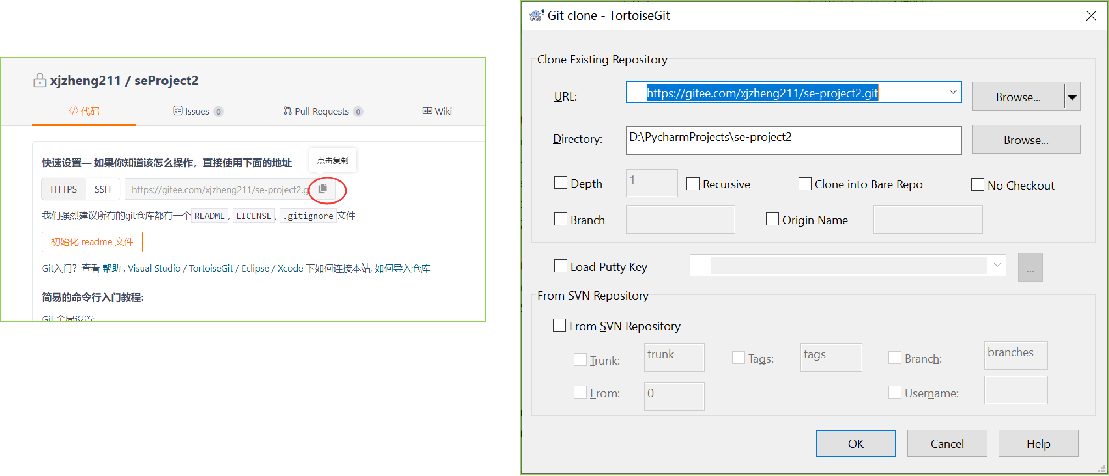Open the arrow menu beside URL Browse
Viewport: 1109px width, 476px height.
click(1073, 97)
